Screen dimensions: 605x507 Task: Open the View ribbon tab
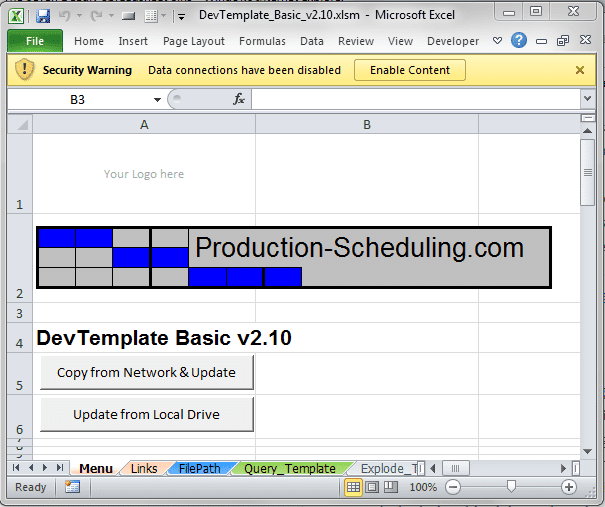400,41
